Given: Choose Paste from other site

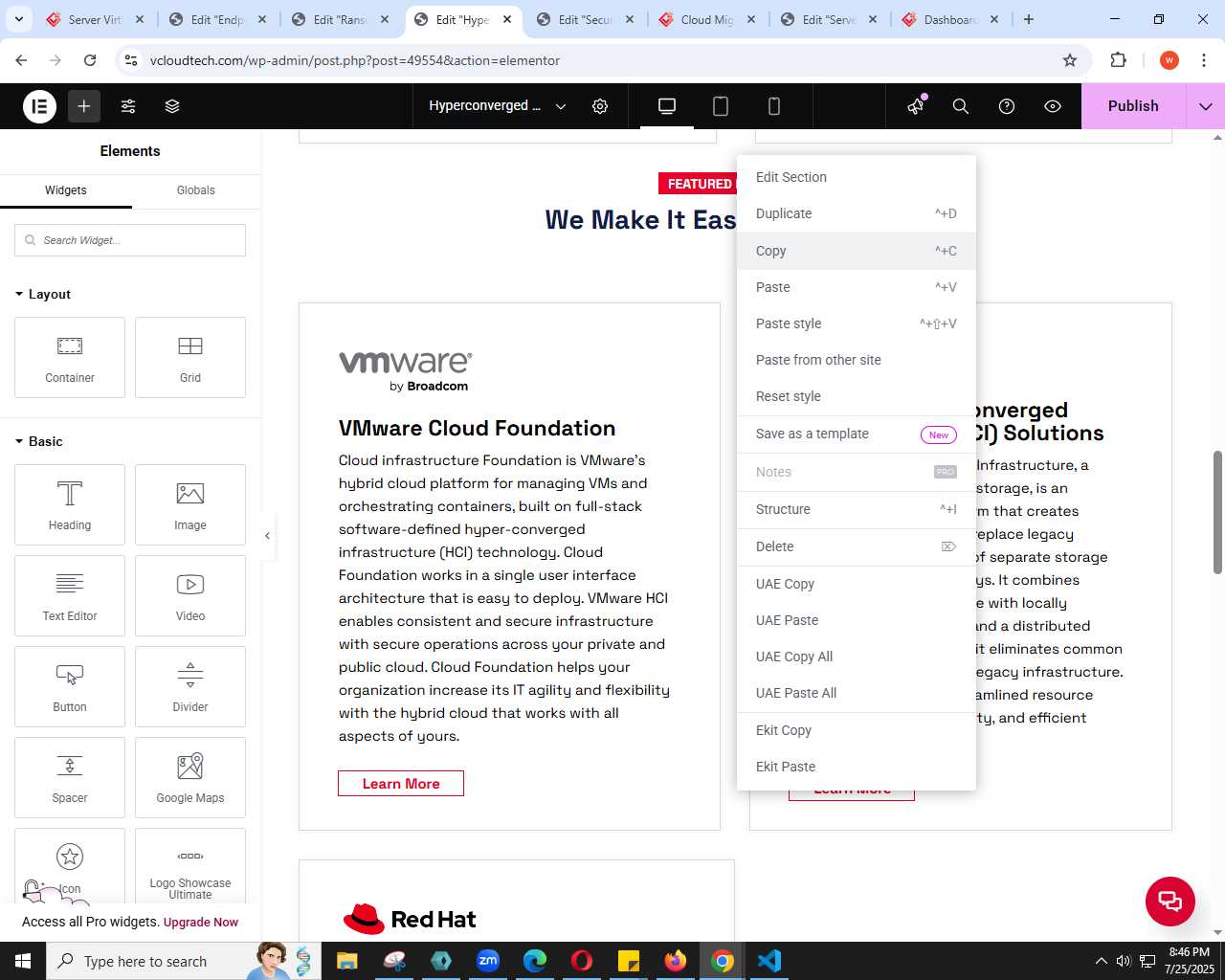Looking at the screenshot, I should tap(857, 360).
